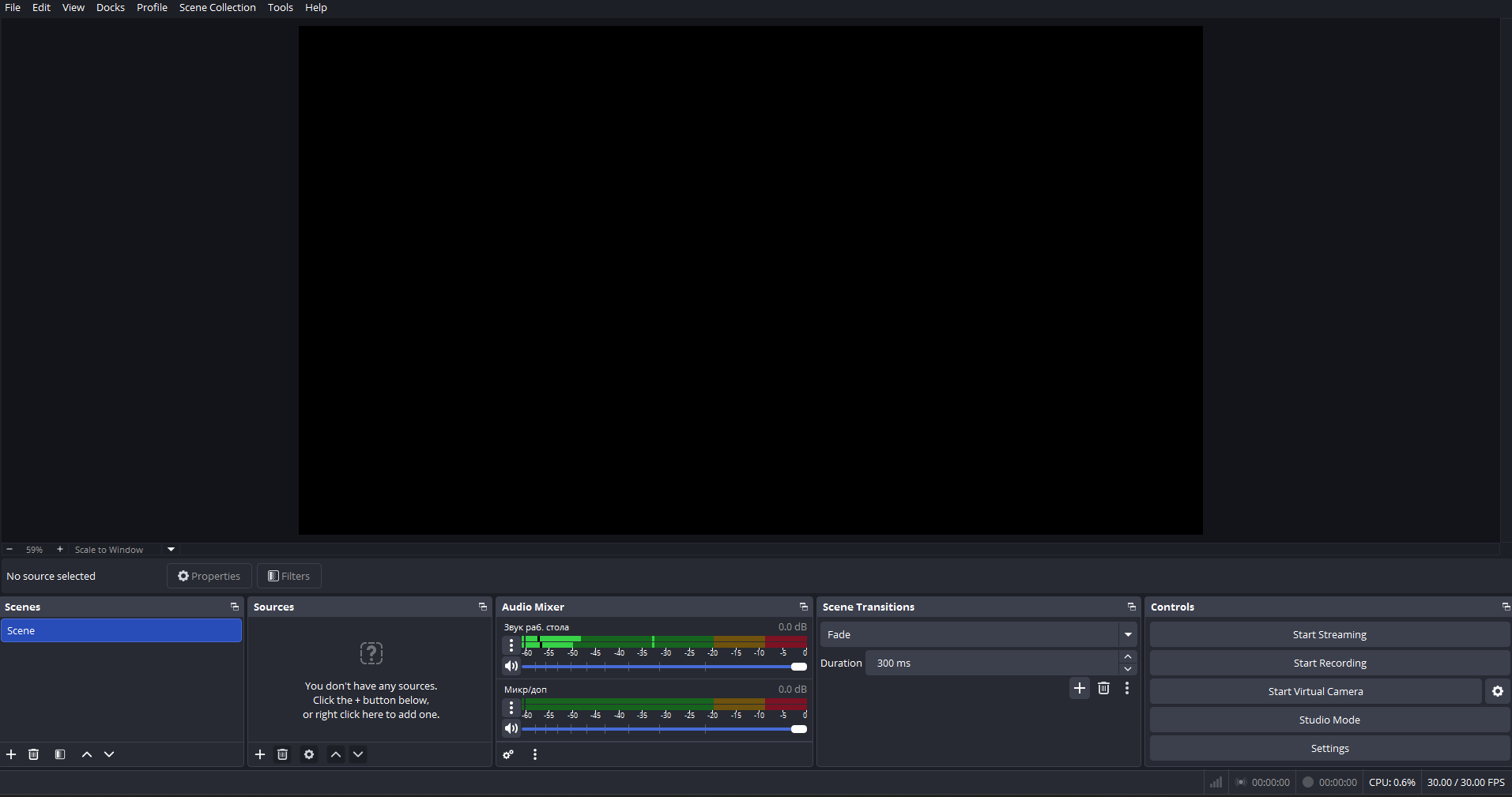Expand the Fade transition dropdown
The width and height of the screenshot is (1512, 797).
click(x=1128, y=634)
